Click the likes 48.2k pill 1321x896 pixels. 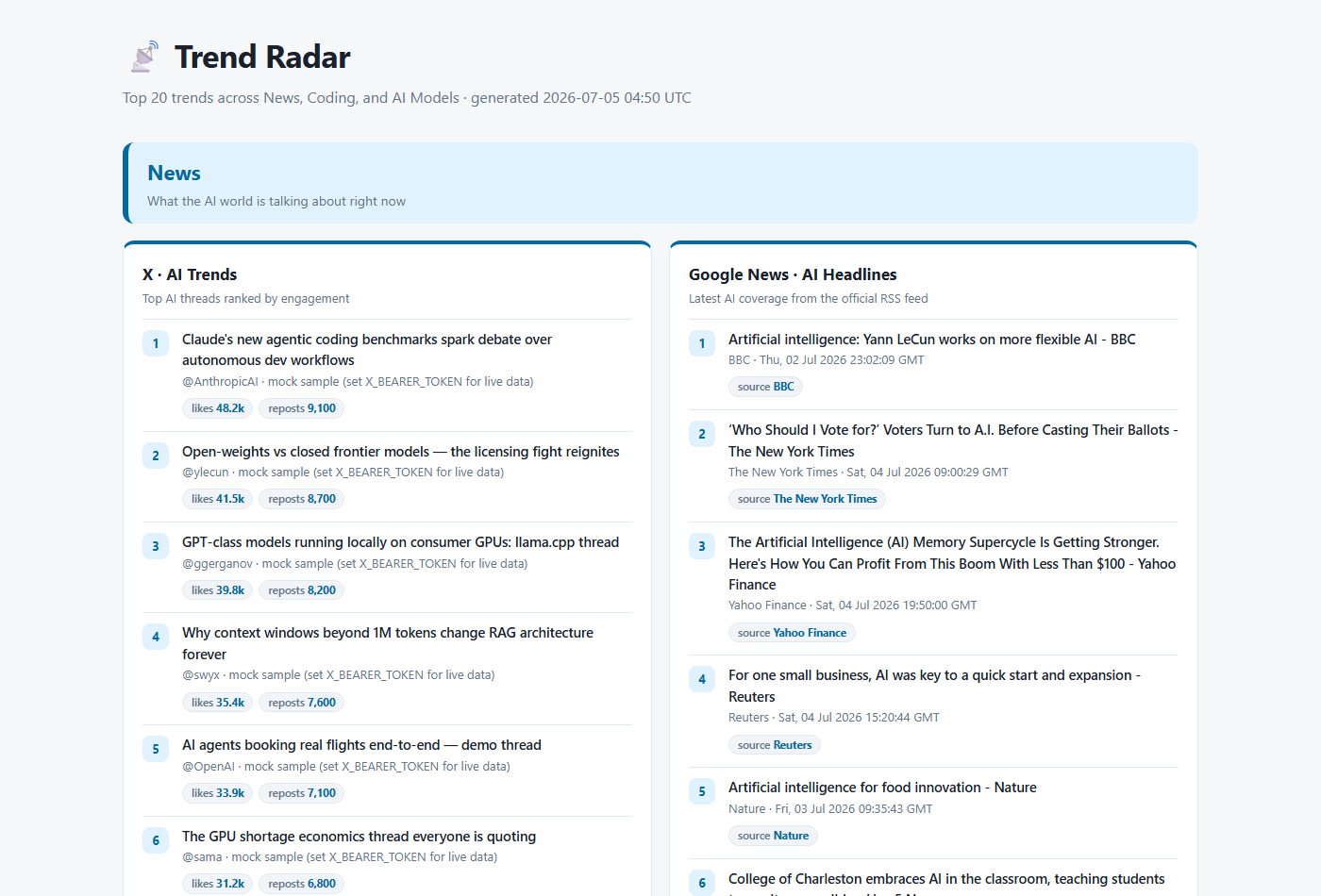pyautogui.click(x=217, y=408)
